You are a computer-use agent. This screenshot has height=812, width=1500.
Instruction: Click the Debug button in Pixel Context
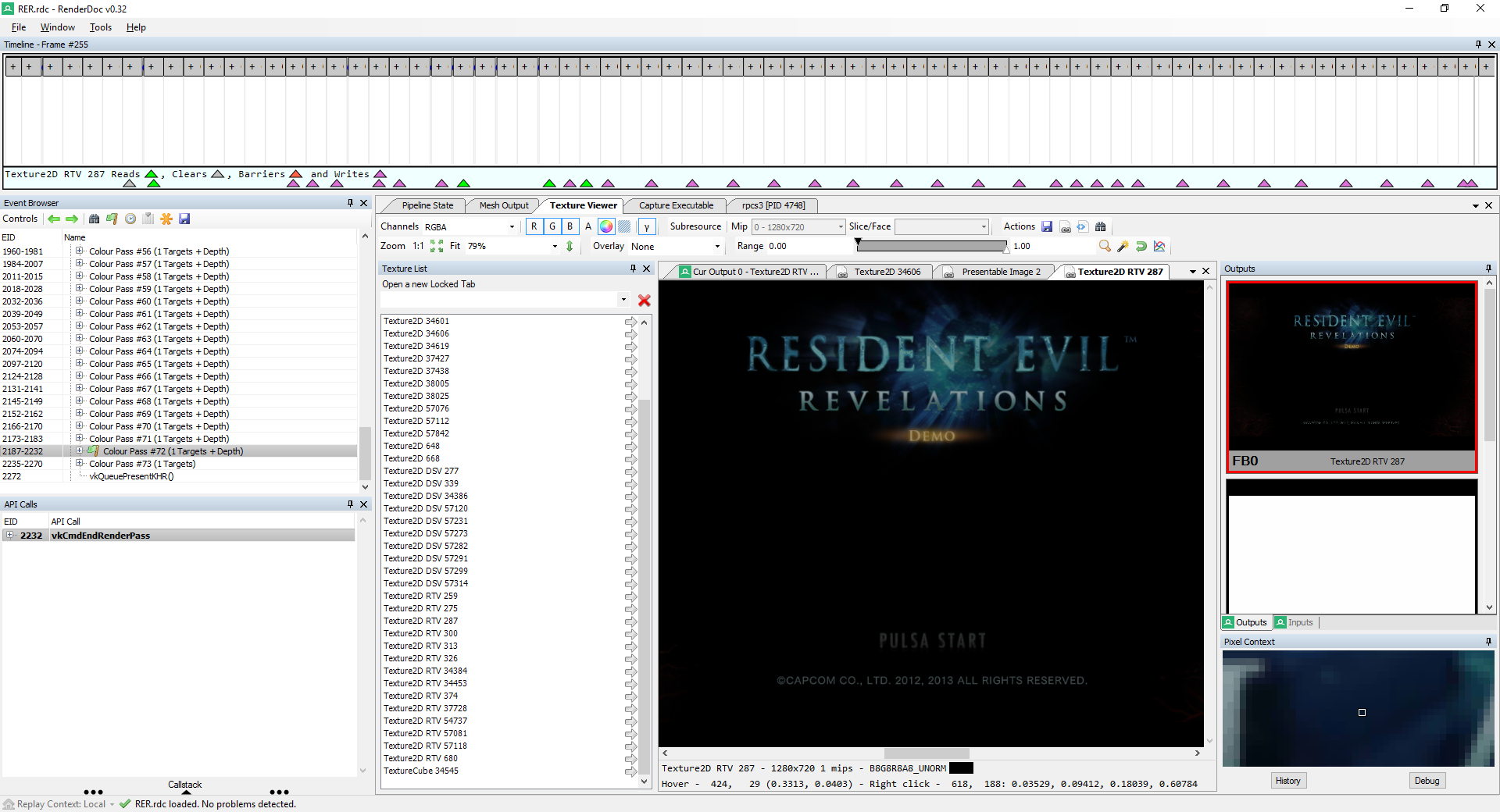click(x=1426, y=781)
